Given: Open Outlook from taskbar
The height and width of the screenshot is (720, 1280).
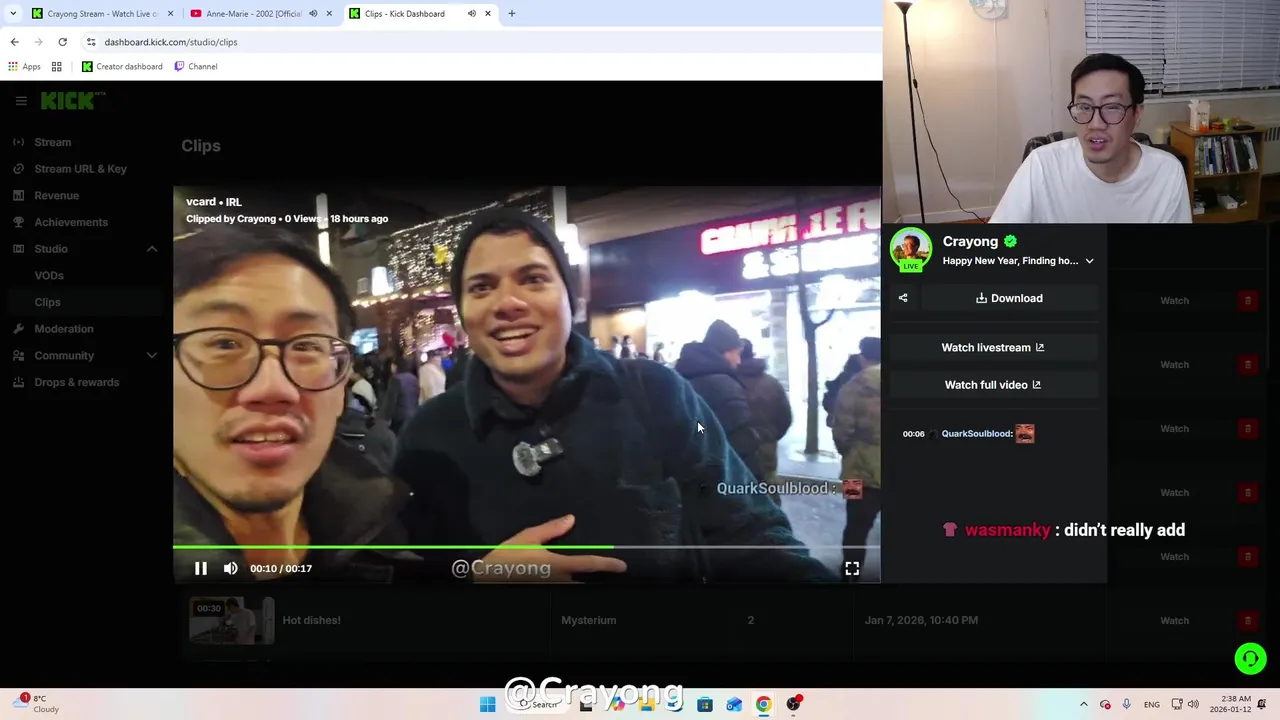Looking at the screenshot, I should (734, 704).
